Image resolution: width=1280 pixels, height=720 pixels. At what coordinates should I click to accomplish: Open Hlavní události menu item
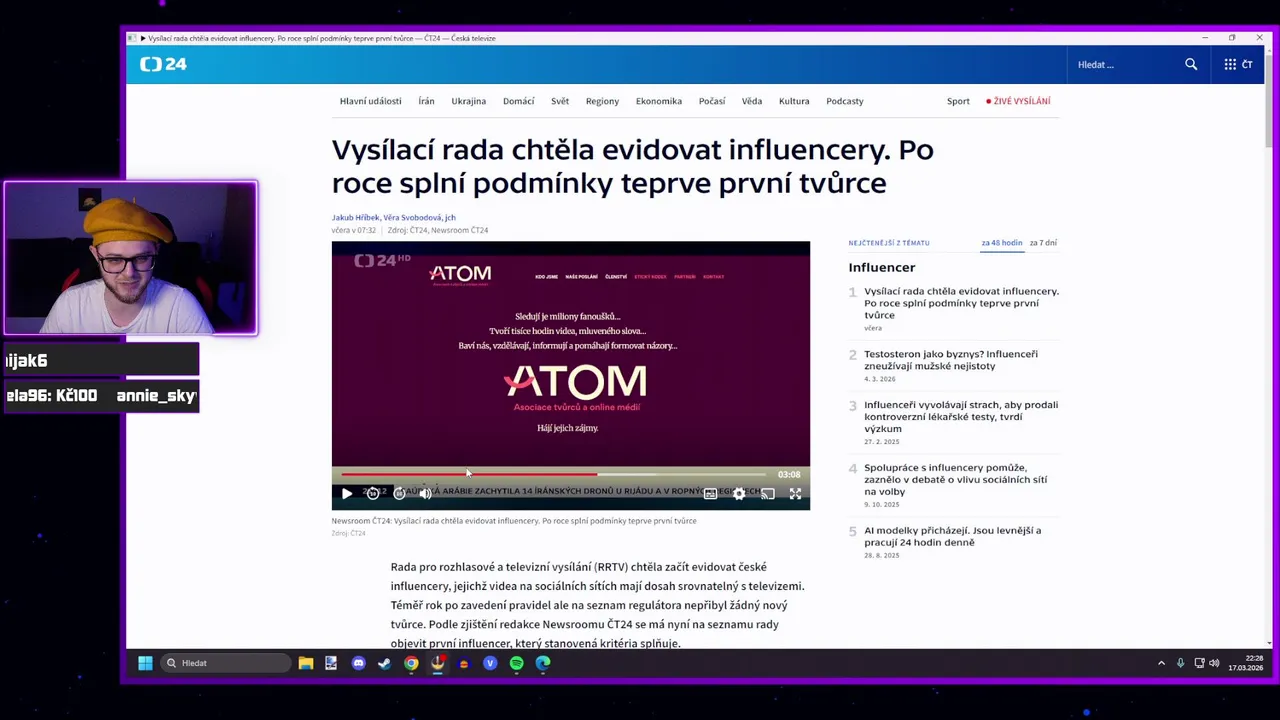[x=370, y=101]
